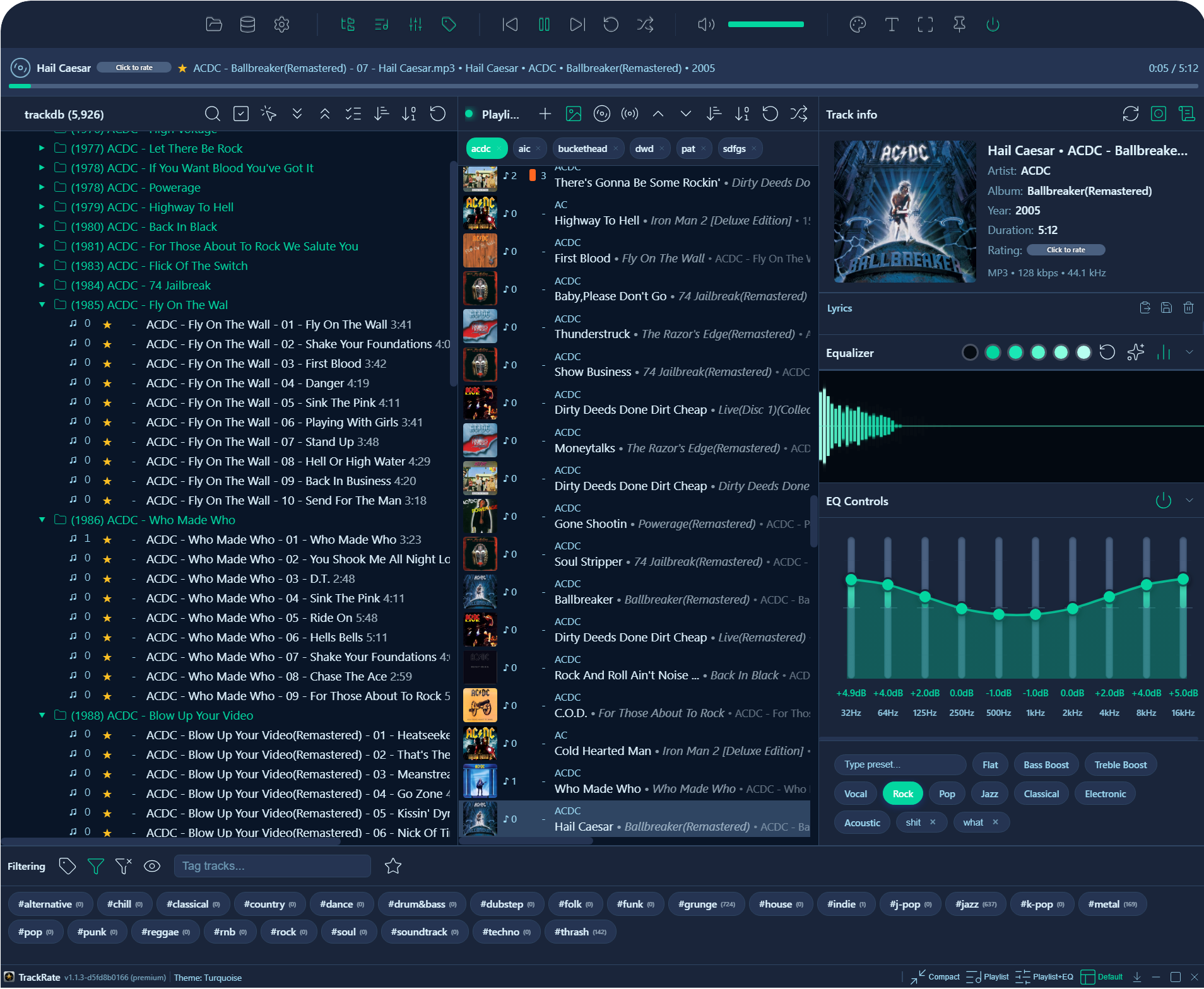The height and width of the screenshot is (989, 1204).
Task: Pause playback with the pause button
Action: click(544, 25)
